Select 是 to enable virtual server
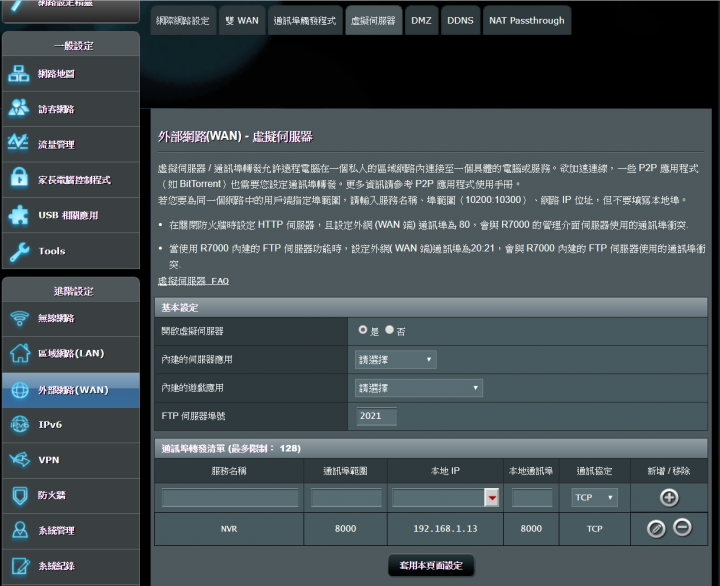 coord(363,329)
